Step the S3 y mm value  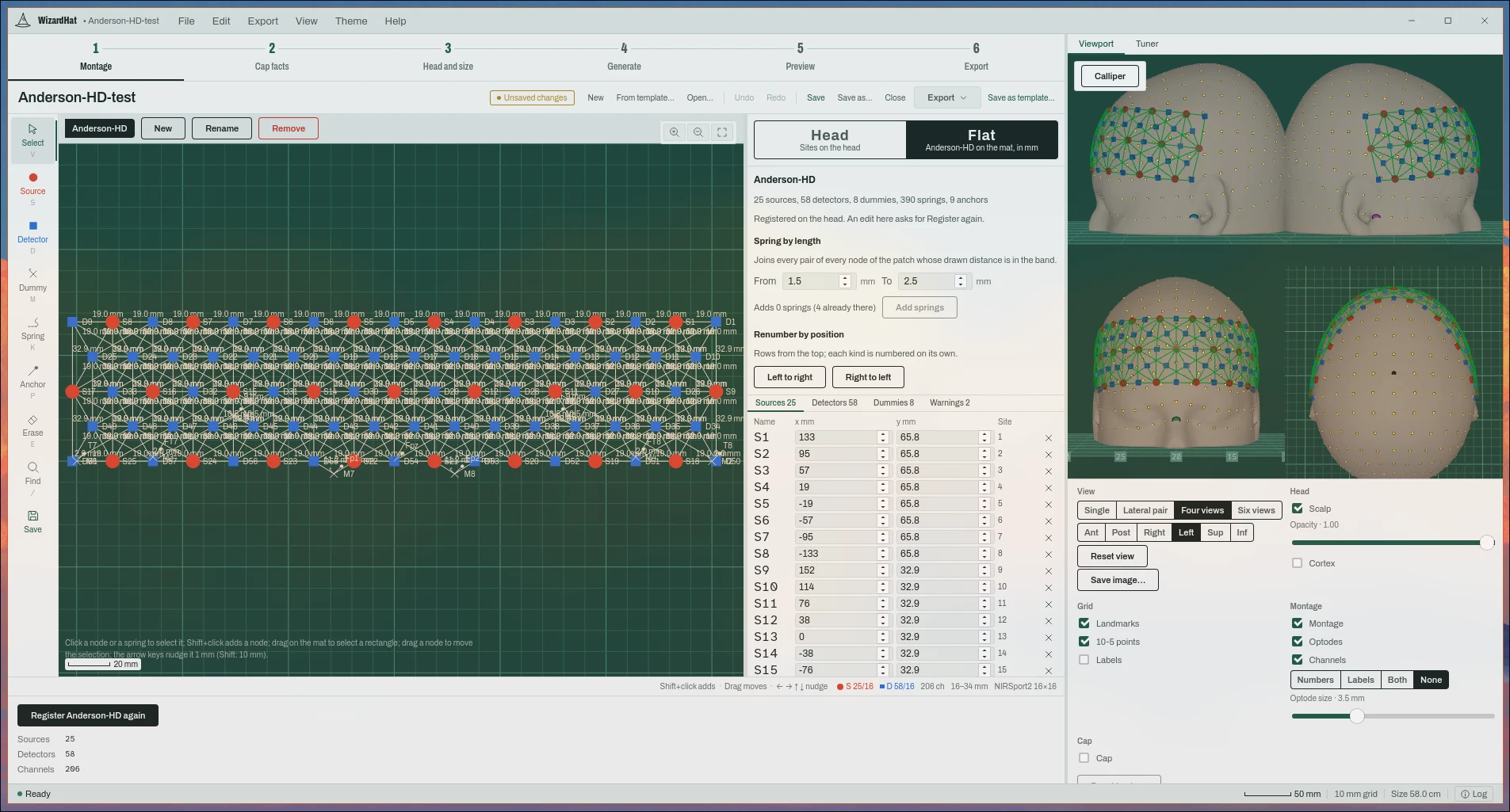click(984, 471)
